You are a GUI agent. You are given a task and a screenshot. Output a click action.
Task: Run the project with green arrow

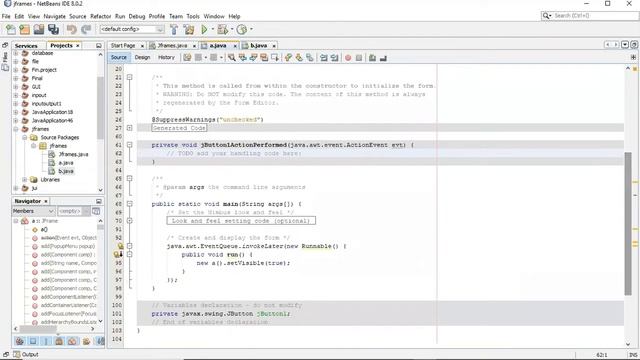[204, 29]
